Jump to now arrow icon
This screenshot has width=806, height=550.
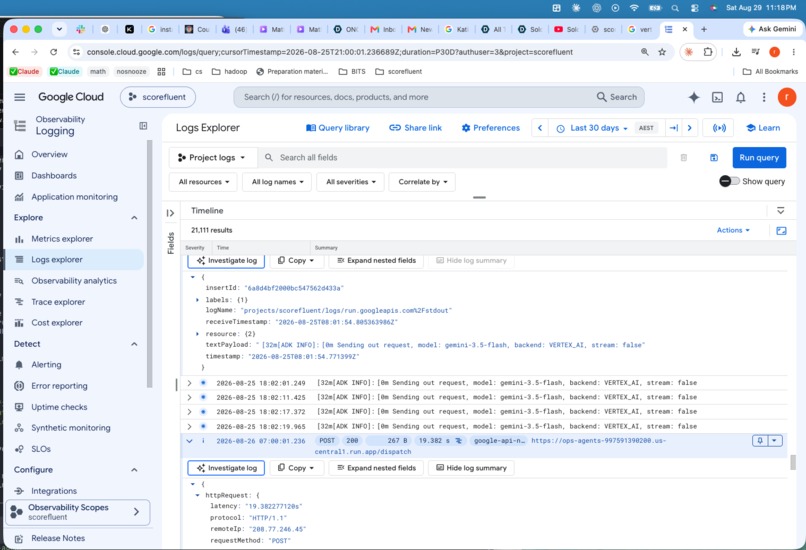click(673, 128)
